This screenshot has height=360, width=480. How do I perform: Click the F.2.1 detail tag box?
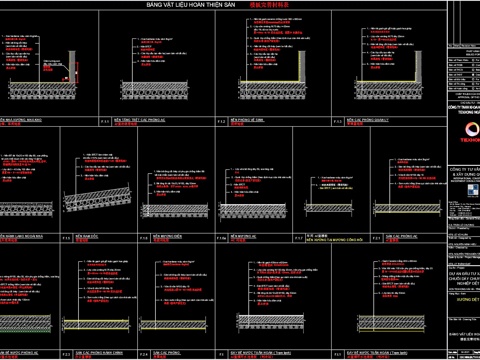tap(377, 238)
